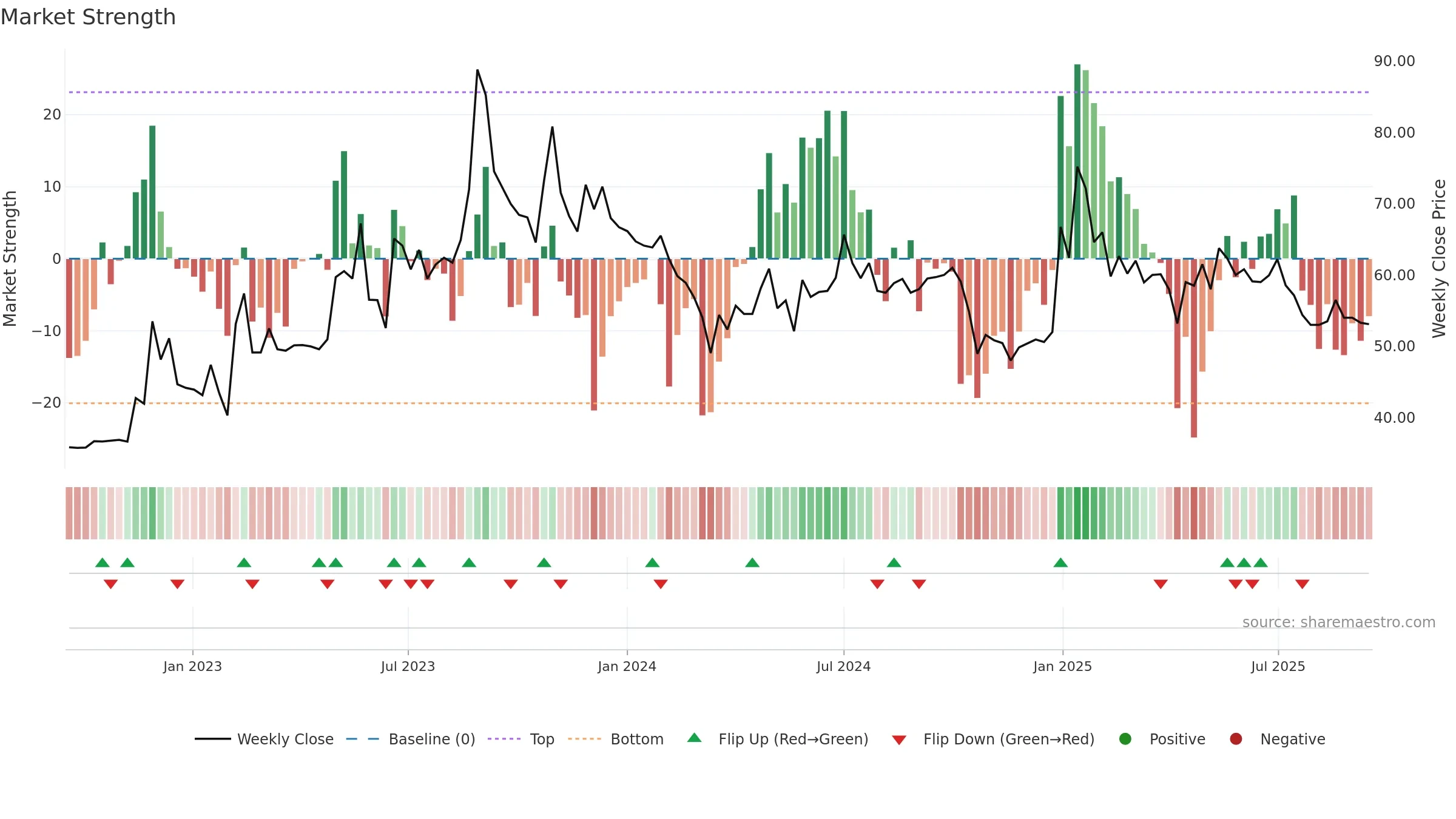1456x819 pixels.
Task: Click the red Flip Down legend triangle icon
Action: pyautogui.click(x=899, y=740)
